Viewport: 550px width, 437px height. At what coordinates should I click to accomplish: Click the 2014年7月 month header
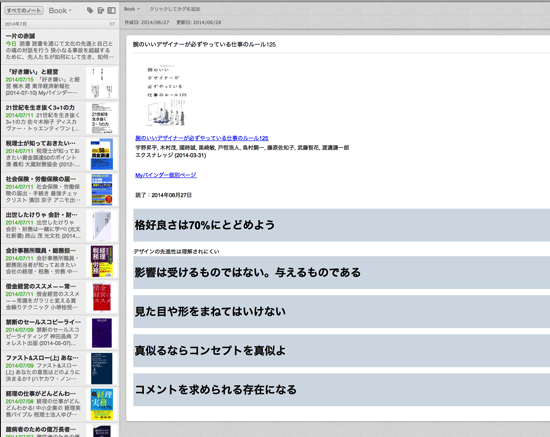[x=16, y=24]
